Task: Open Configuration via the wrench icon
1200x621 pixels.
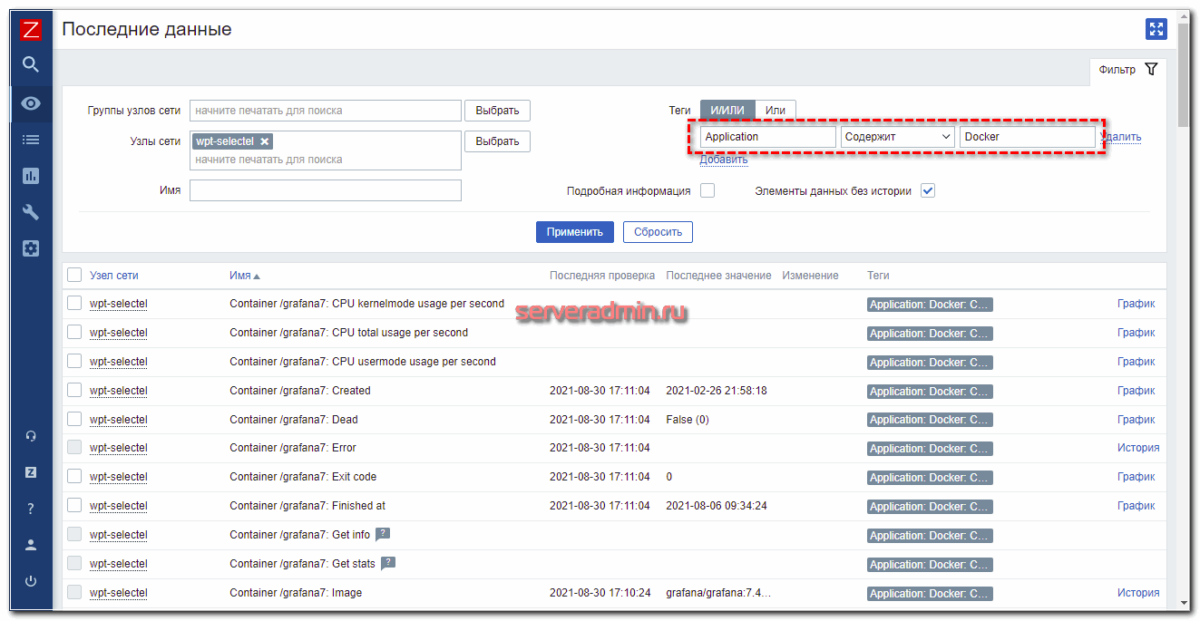Action: (x=30, y=211)
